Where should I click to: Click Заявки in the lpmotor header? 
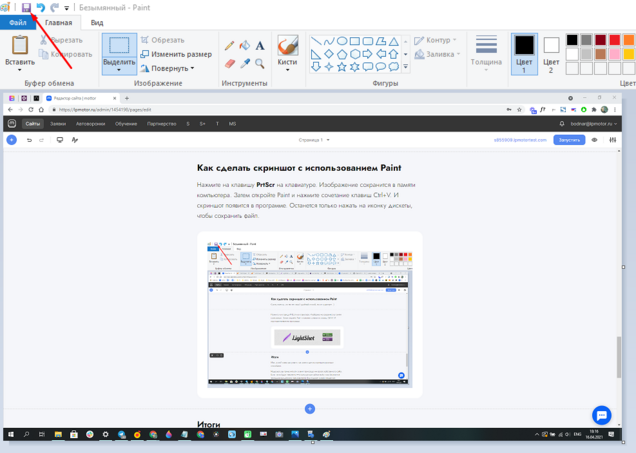58,124
